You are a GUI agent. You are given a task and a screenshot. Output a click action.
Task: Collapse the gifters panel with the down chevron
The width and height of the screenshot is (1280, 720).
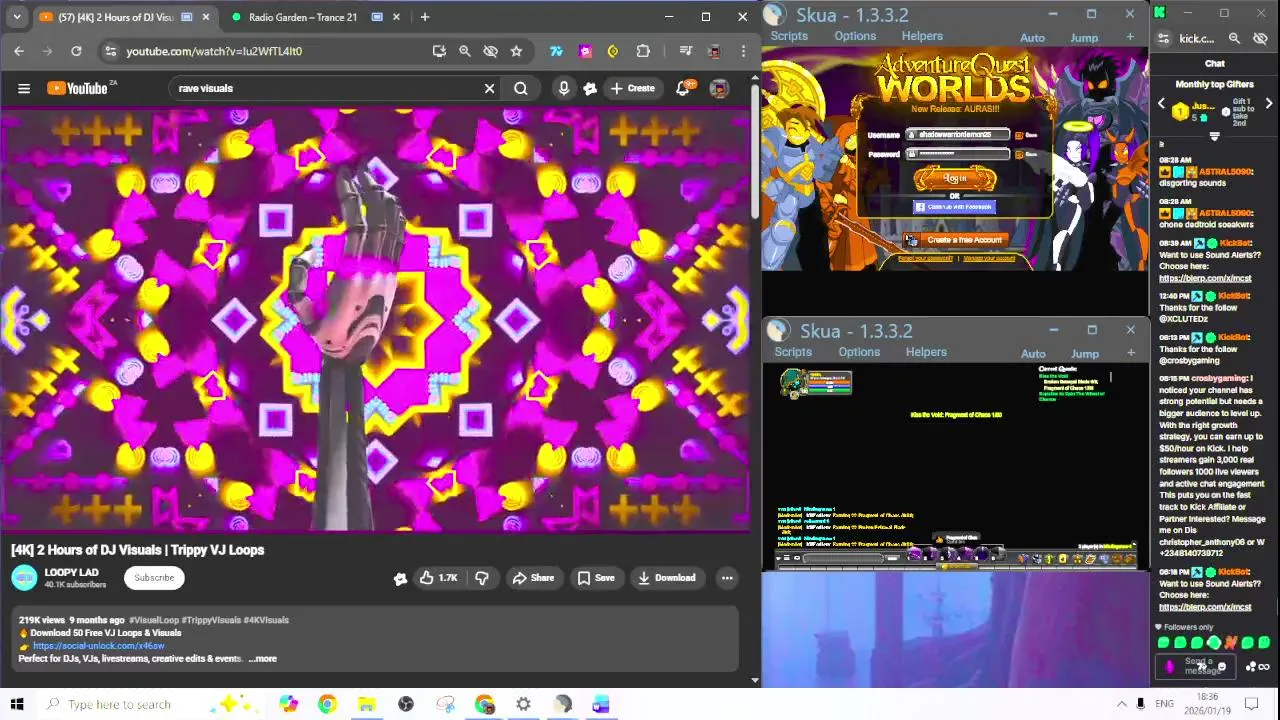[1214, 137]
